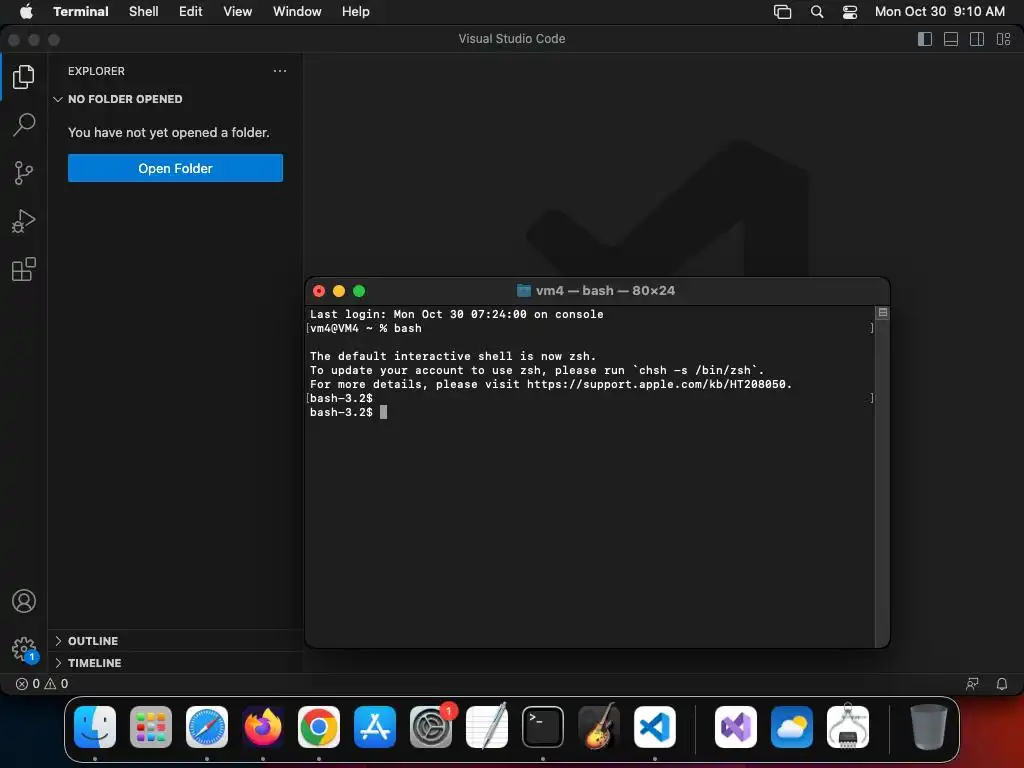Click the EXPLORER panel title
1024x768 pixels.
(x=96, y=71)
